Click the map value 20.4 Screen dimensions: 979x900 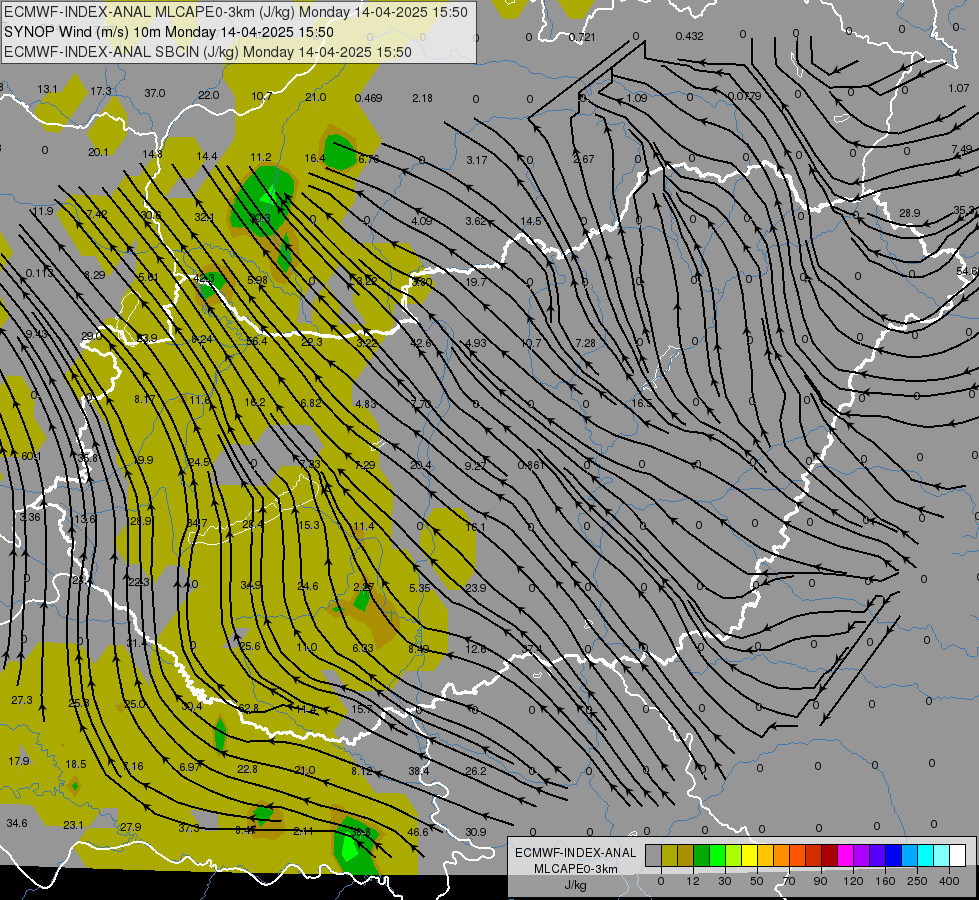point(421,465)
